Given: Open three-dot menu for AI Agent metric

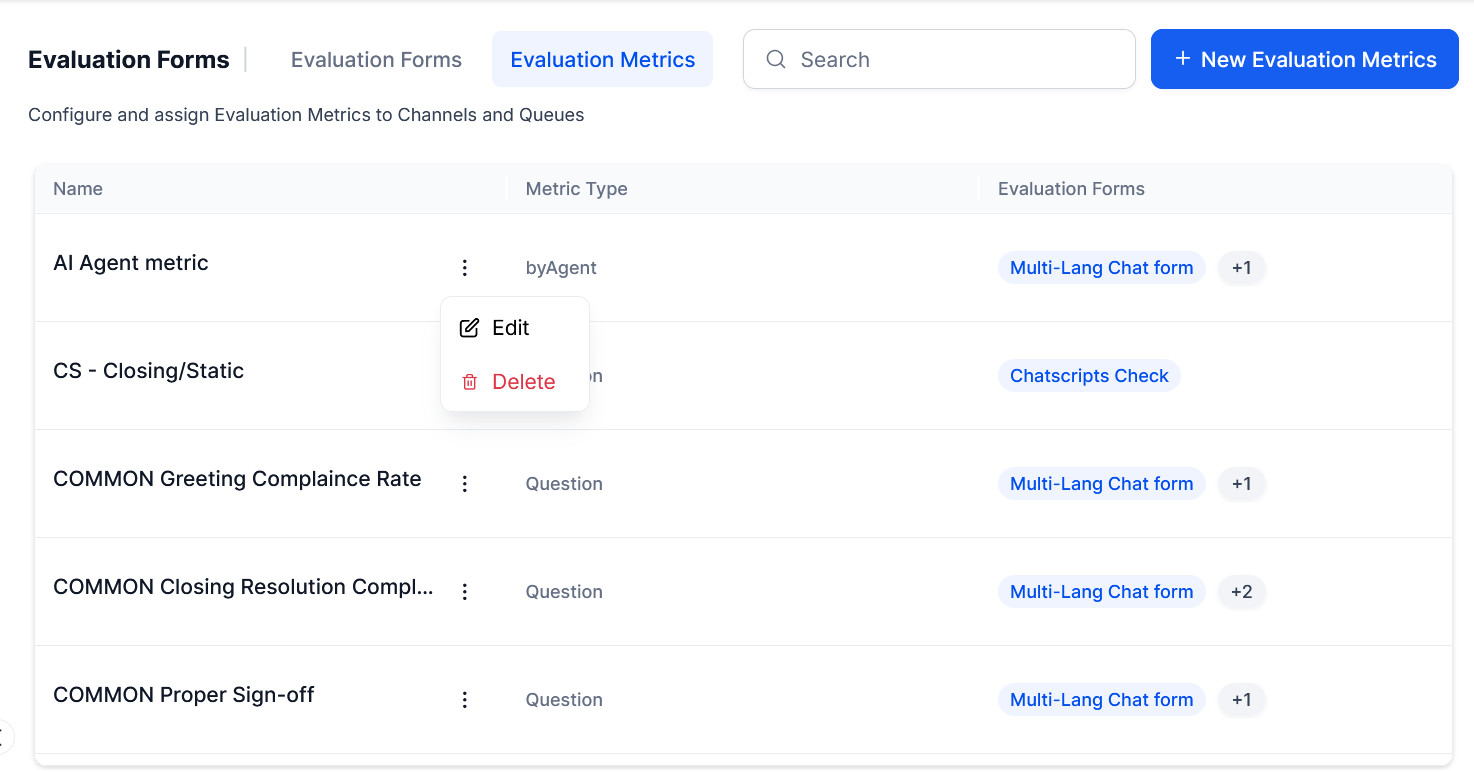Looking at the screenshot, I should [464, 268].
